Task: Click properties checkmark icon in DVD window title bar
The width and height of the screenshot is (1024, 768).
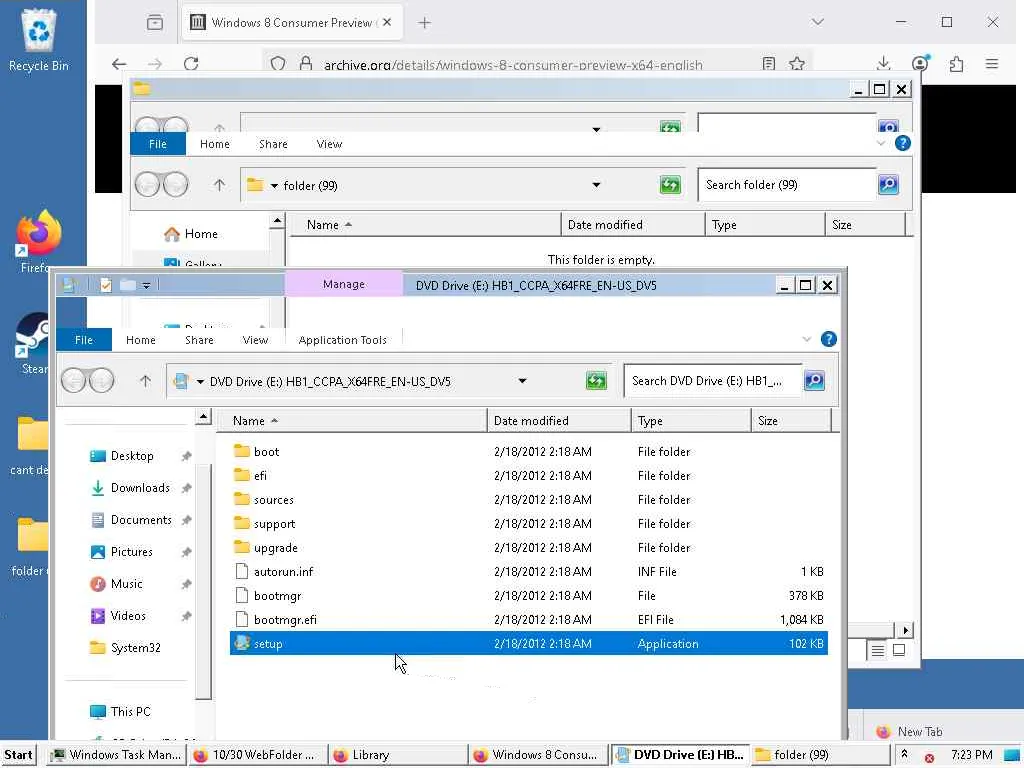Action: pos(106,285)
